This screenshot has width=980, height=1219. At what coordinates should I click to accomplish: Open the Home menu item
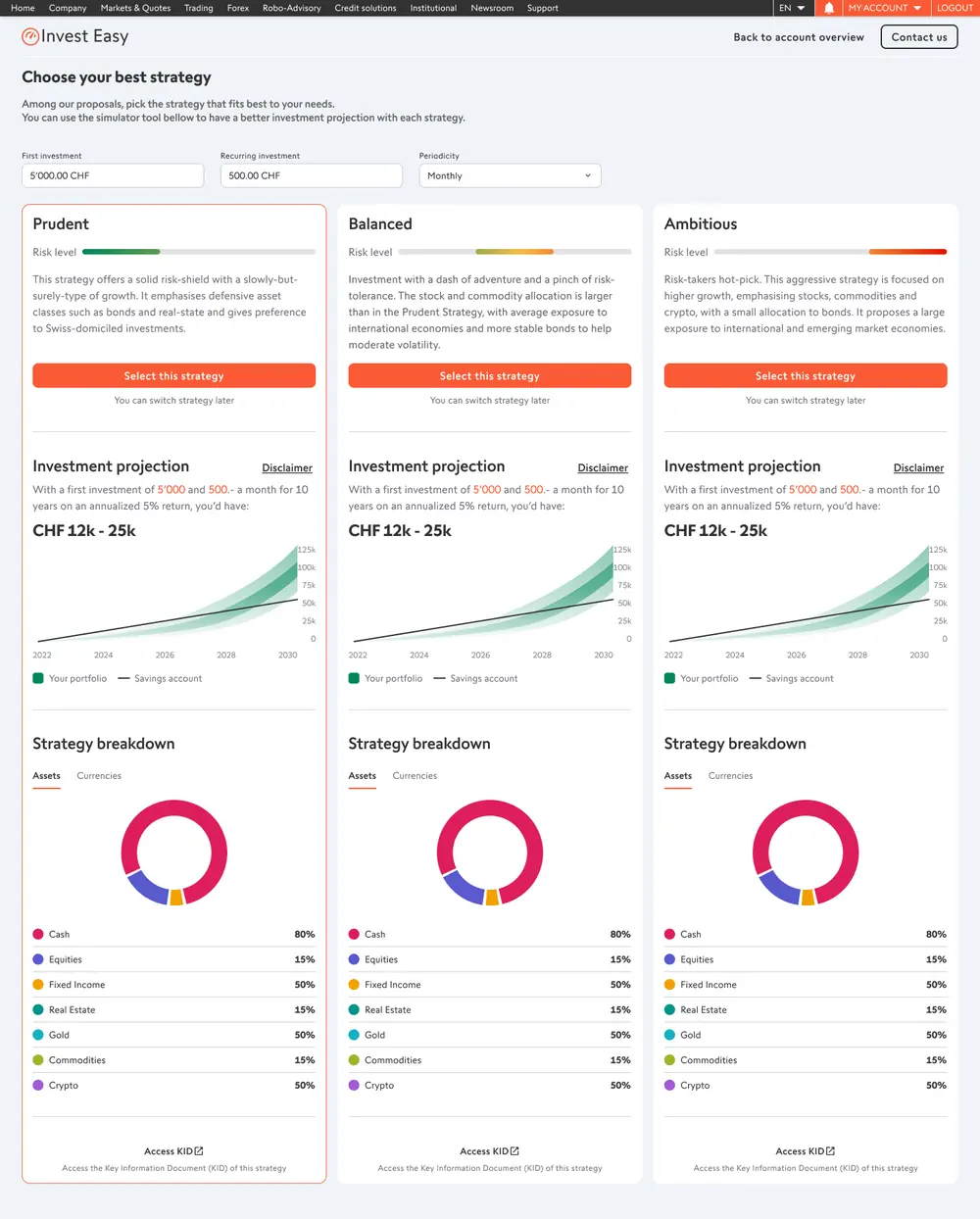(x=23, y=8)
